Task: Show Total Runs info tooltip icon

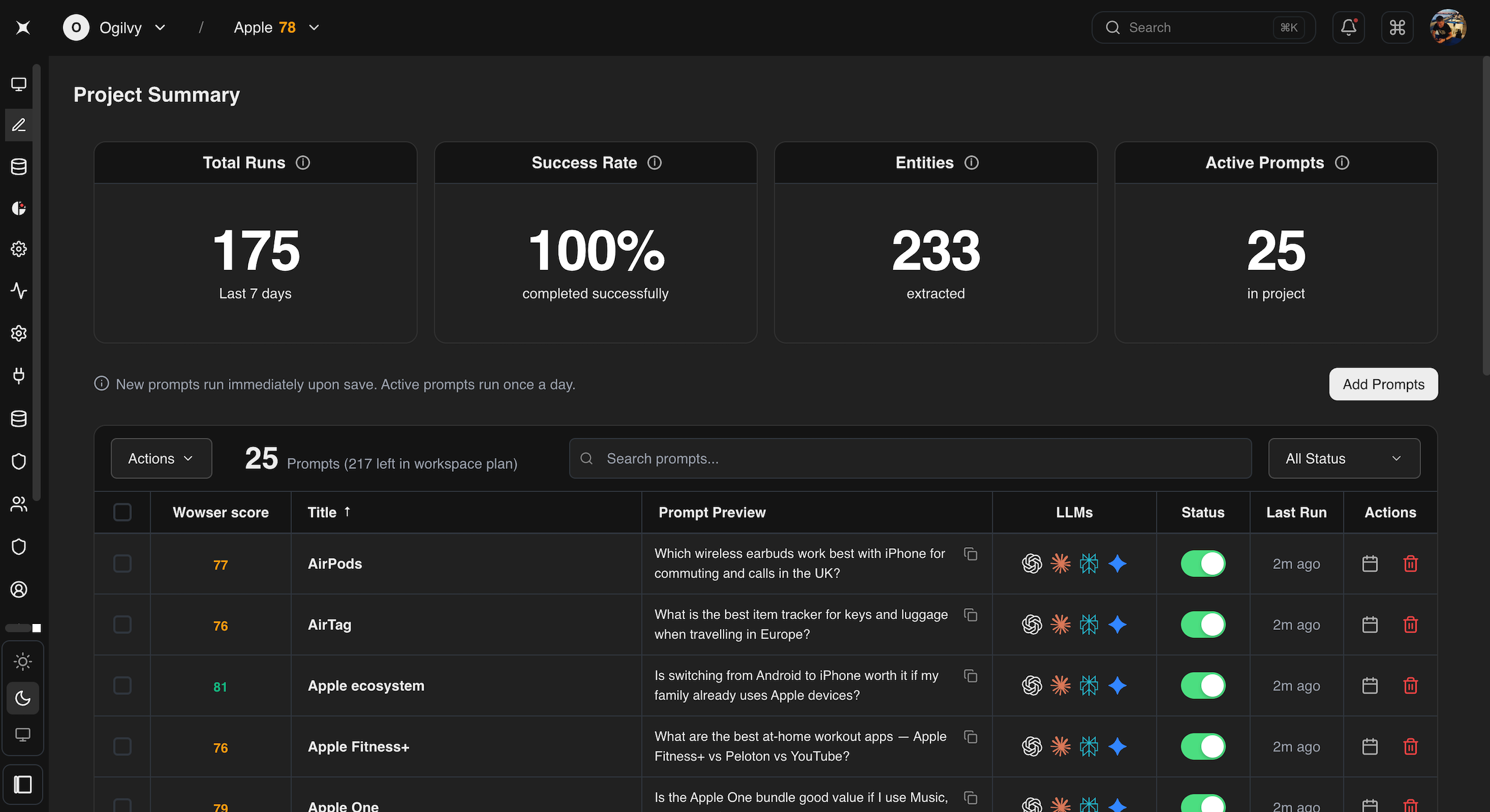Action: pos(303,162)
